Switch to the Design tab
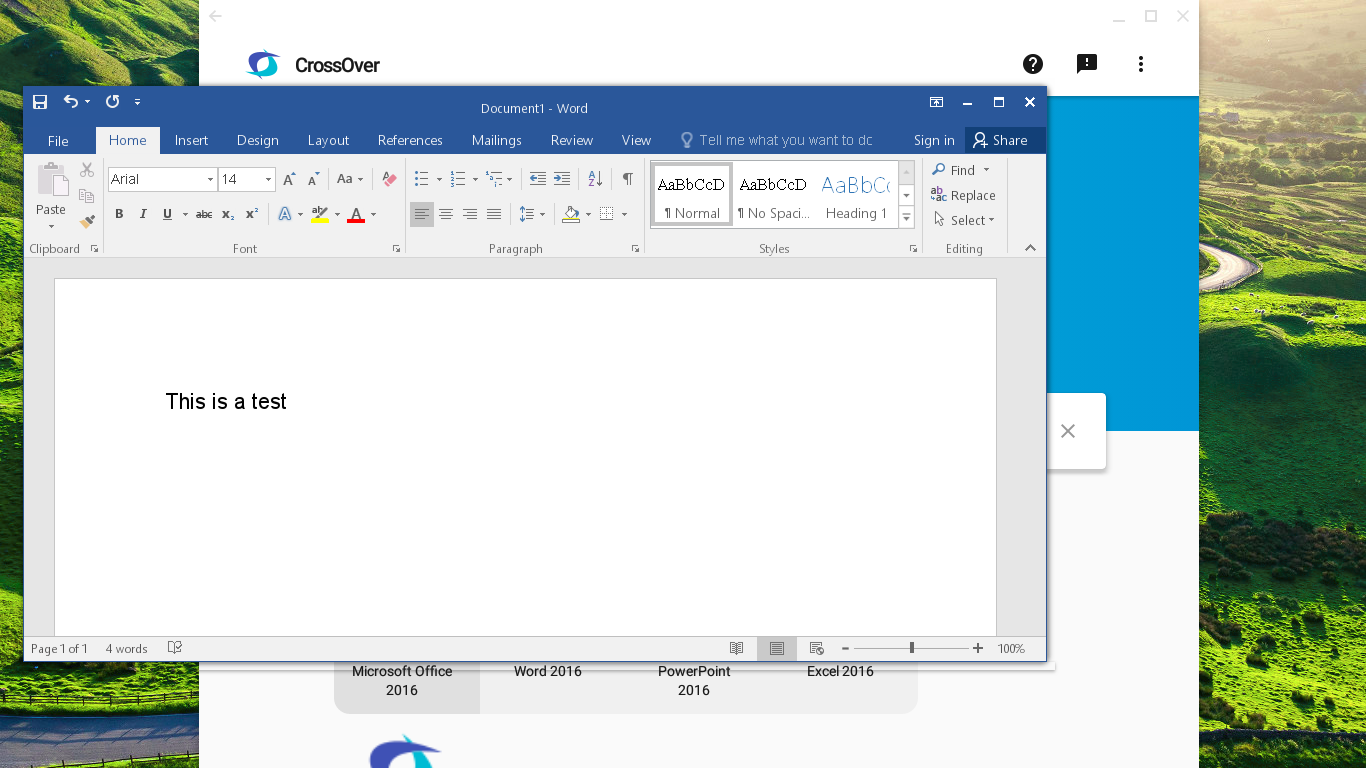Image resolution: width=1366 pixels, height=768 pixels. (258, 140)
